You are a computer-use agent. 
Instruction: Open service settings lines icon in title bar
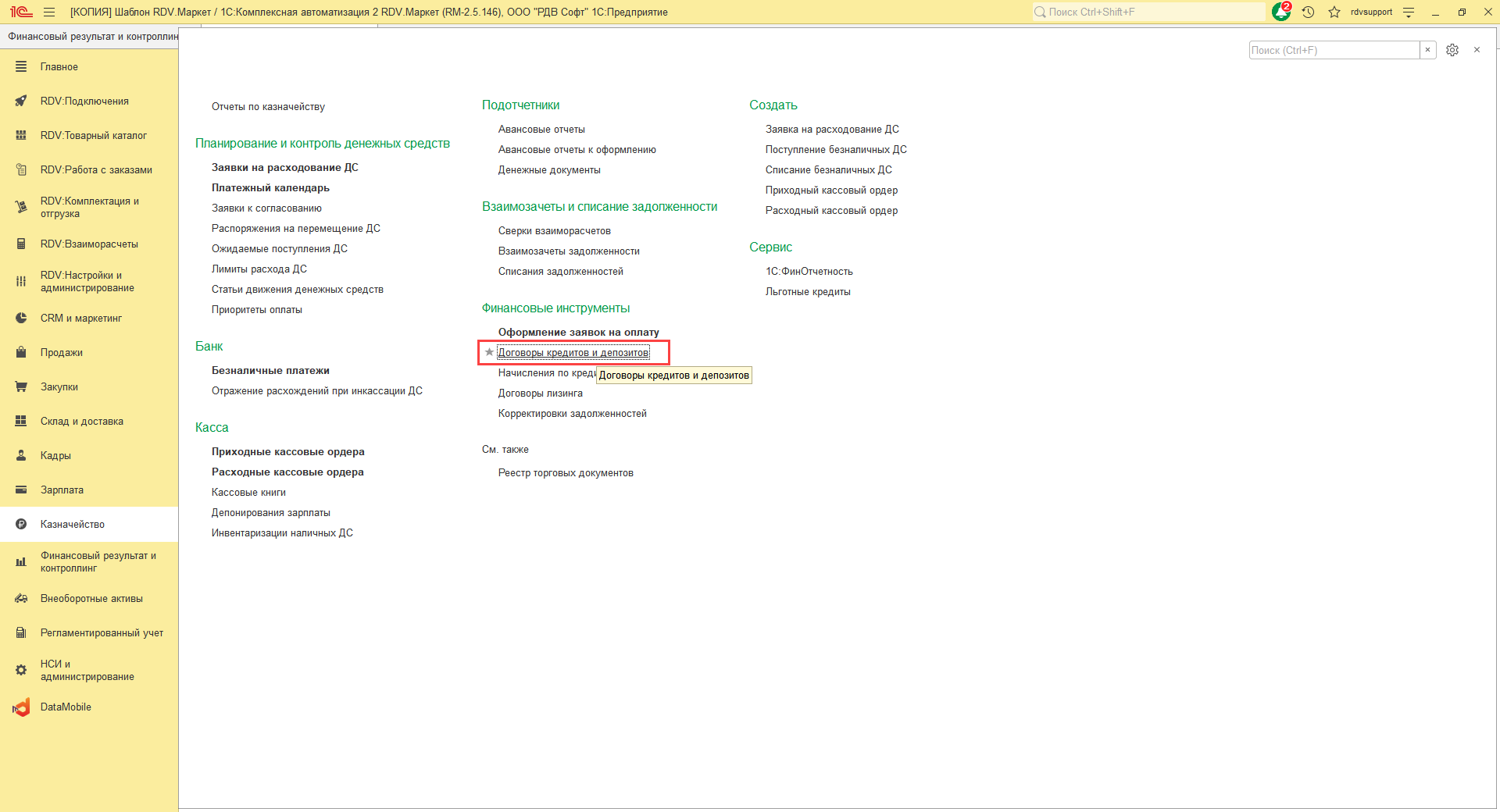point(1409,12)
